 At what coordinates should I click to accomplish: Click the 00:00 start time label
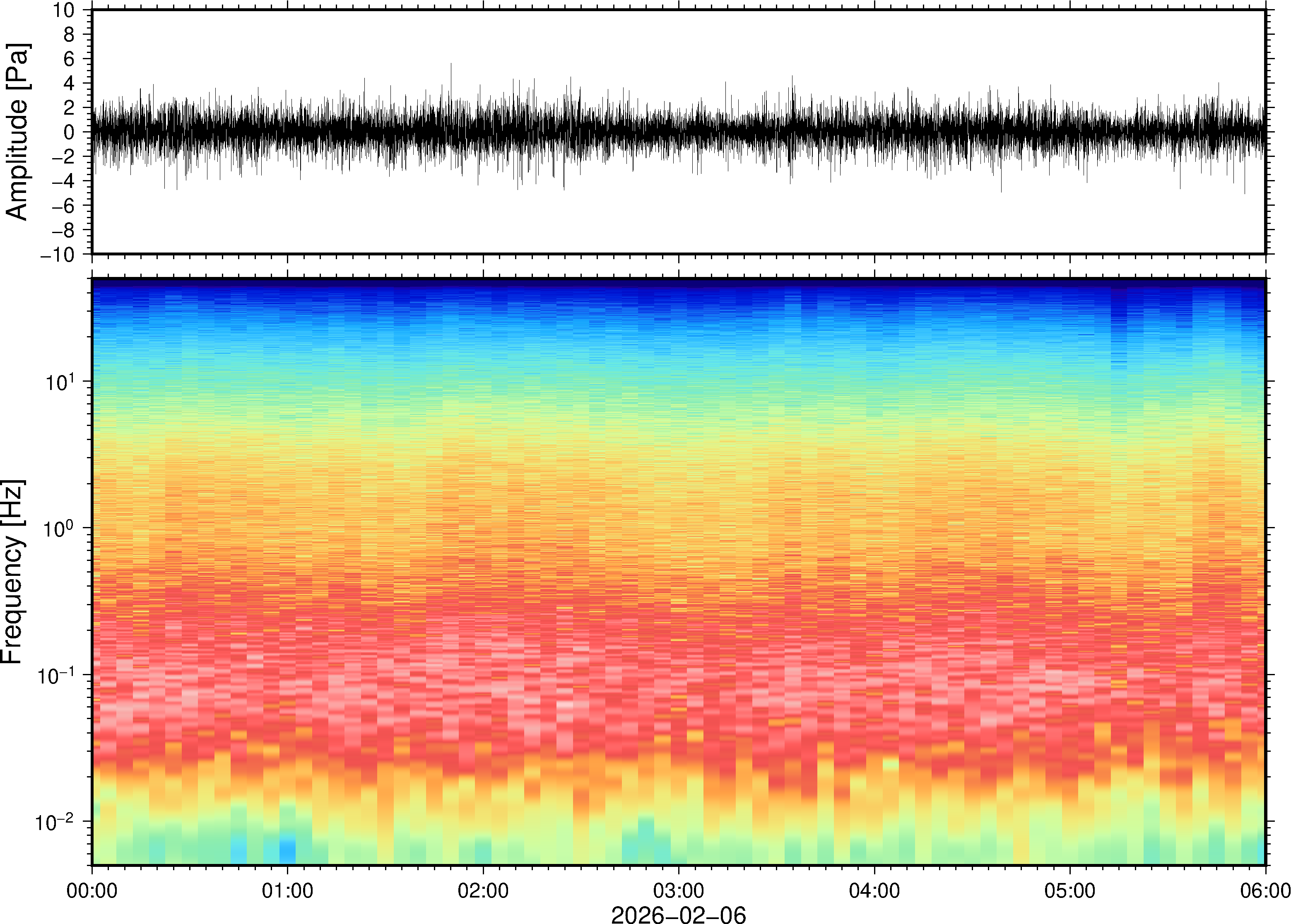[92, 890]
